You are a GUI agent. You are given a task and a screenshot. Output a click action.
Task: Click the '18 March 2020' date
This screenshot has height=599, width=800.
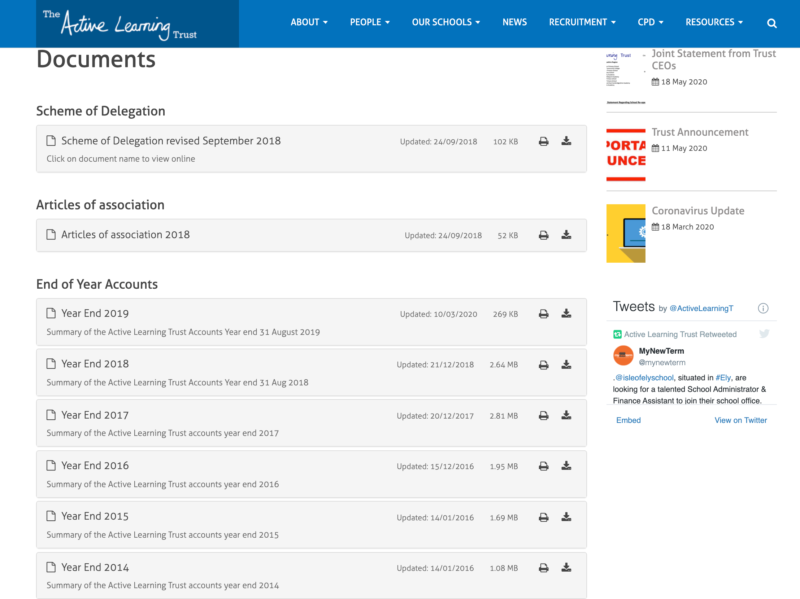click(x=687, y=227)
